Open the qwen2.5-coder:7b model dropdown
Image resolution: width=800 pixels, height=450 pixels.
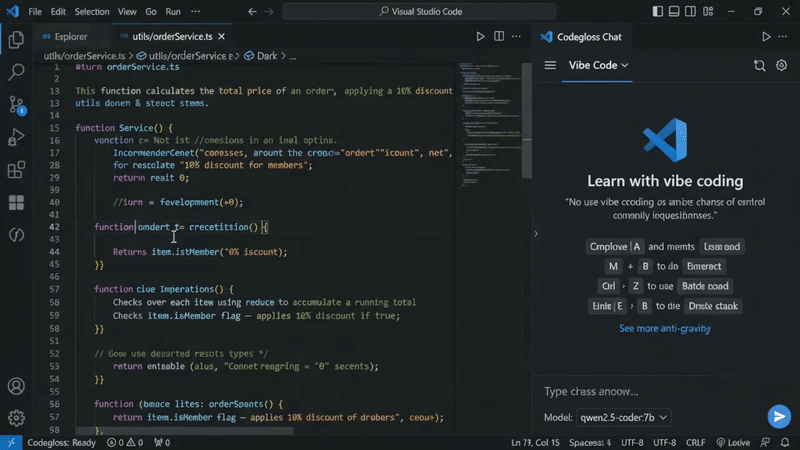[x=623, y=417]
